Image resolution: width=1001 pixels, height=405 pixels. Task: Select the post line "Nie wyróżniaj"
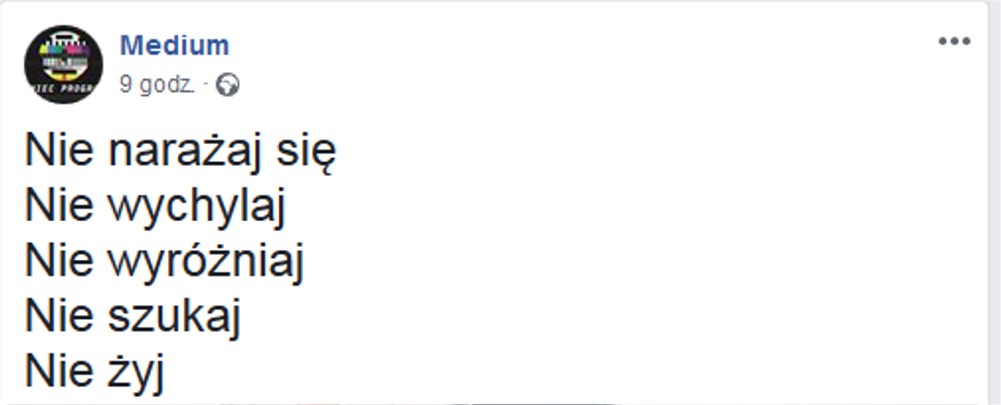(164, 263)
